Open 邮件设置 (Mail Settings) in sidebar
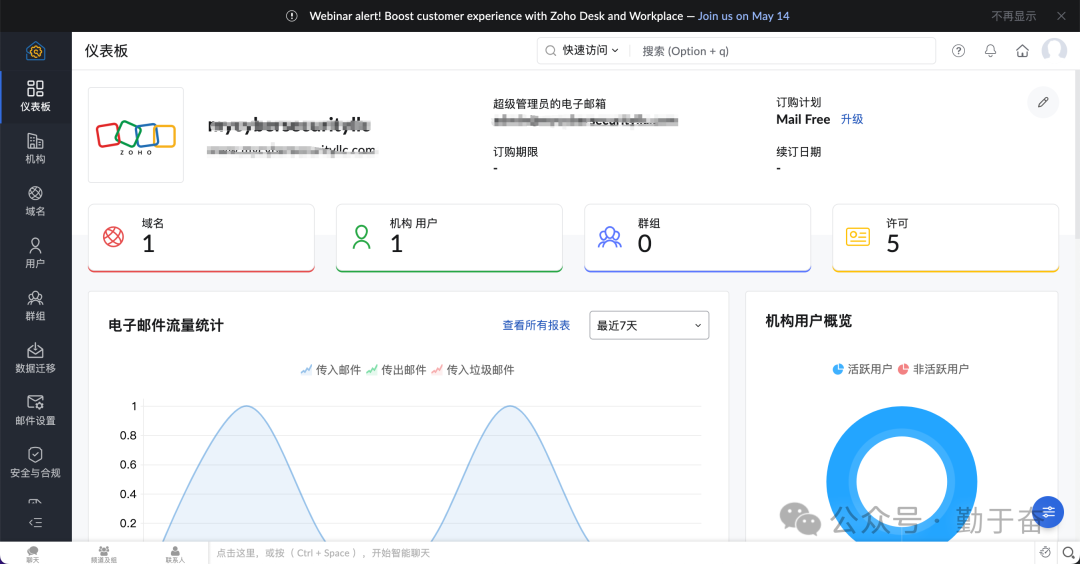This screenshot has height=564, width=1080. (x=35, y=409)
